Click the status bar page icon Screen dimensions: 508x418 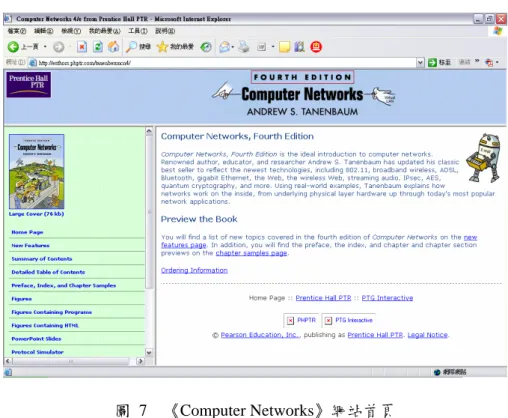click(8, 372)
